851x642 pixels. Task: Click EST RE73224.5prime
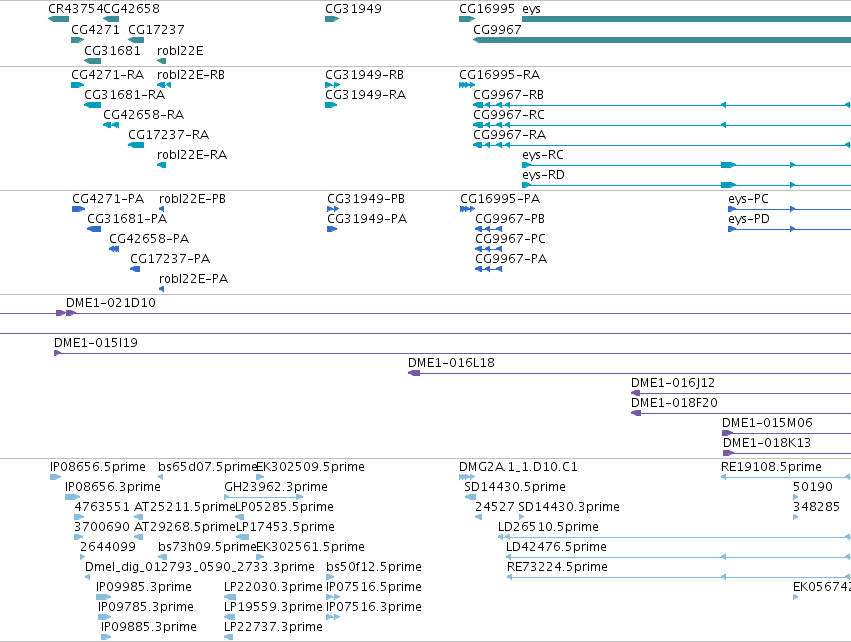pyautogui.click(x=557, y=568)
